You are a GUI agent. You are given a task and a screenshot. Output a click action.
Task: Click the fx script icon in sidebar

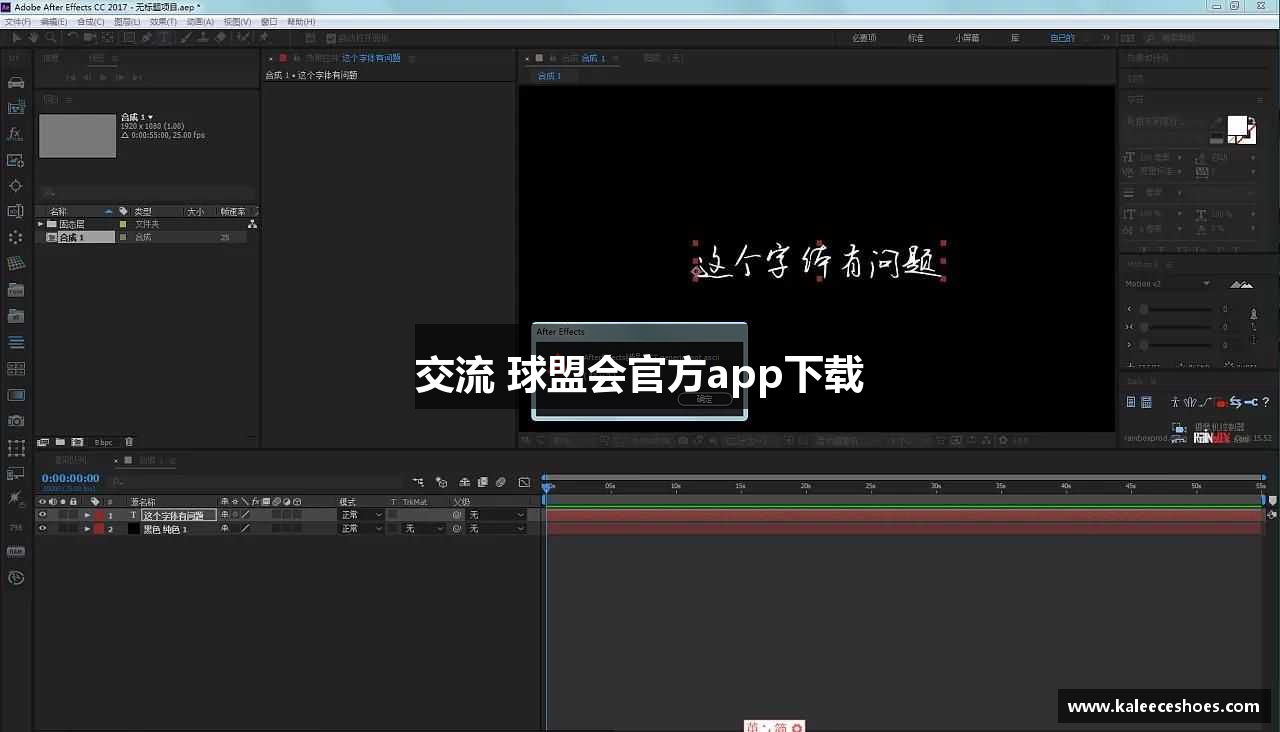point(16,133)
